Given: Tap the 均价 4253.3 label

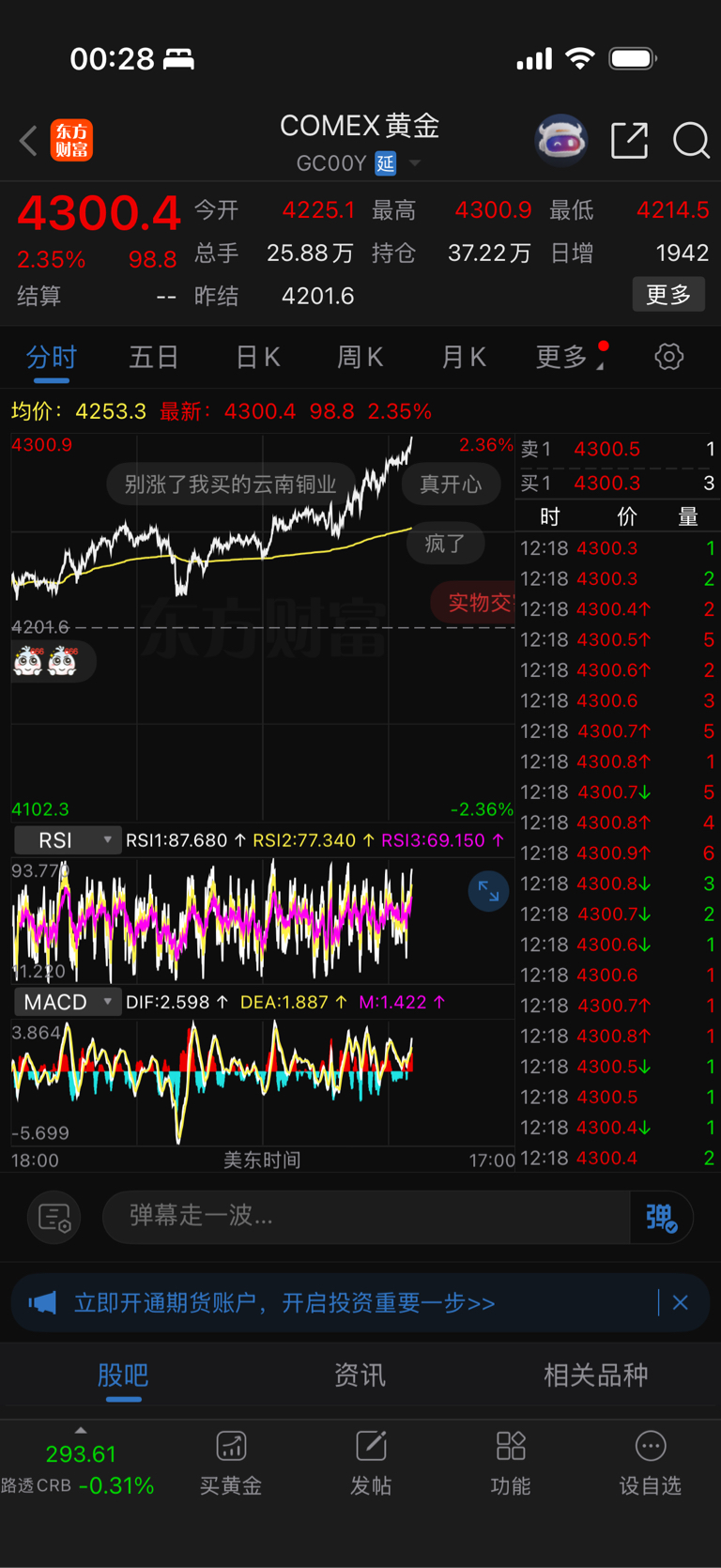Looking at the screenshot, I should (x=79, y=411).
